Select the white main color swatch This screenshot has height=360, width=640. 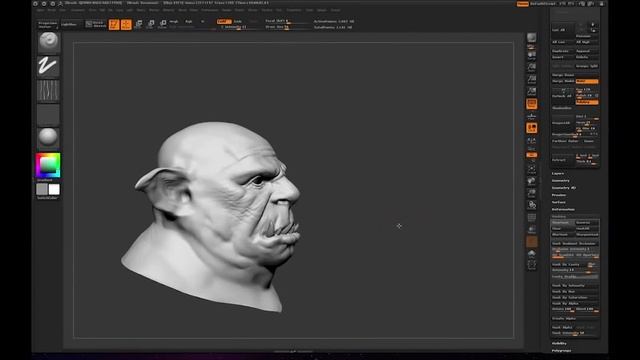[x=54, y=189]
